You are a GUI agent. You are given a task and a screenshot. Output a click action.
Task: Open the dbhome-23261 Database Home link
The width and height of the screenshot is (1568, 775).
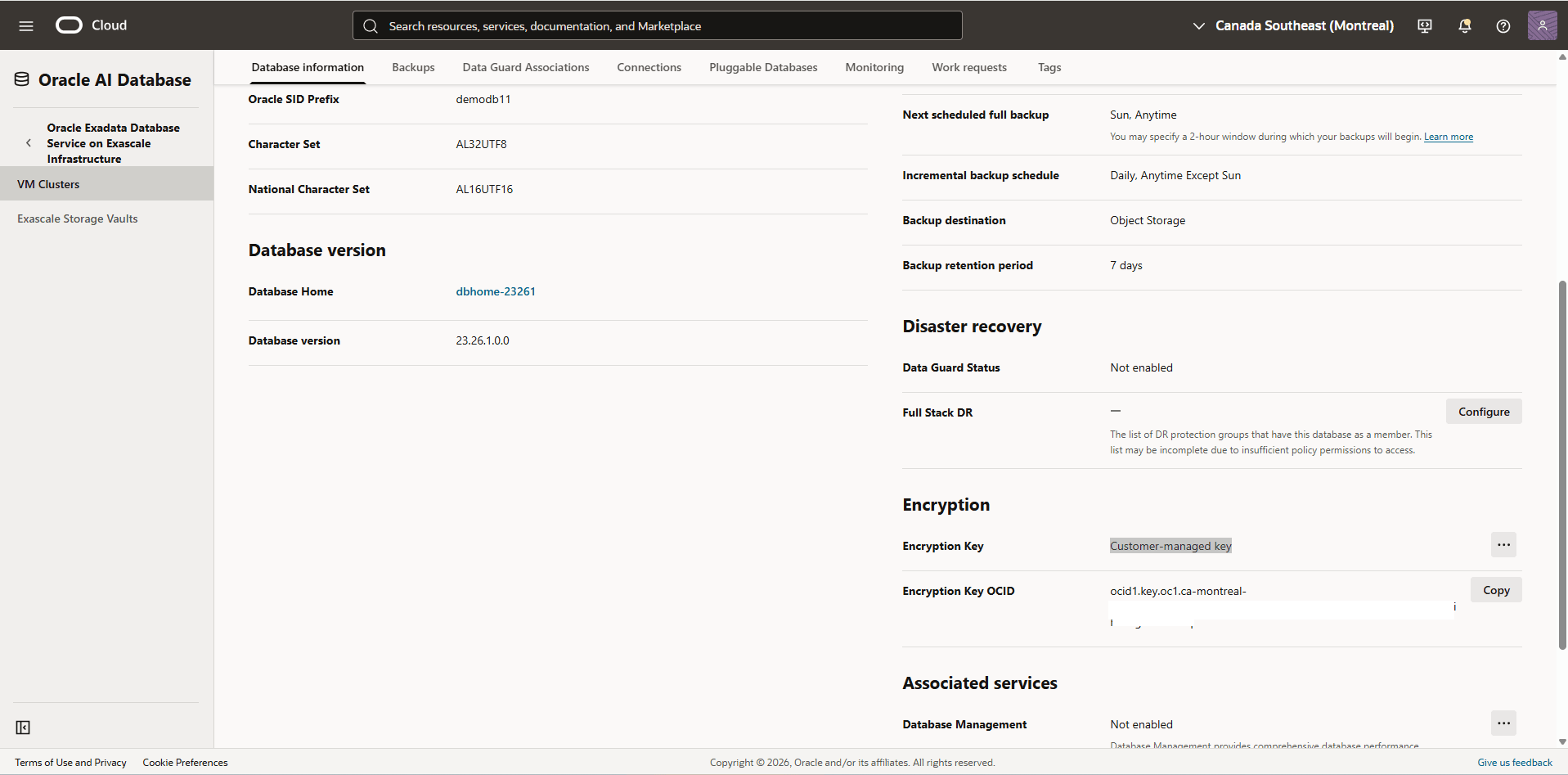pyautogui.click(x=496, y=291)
